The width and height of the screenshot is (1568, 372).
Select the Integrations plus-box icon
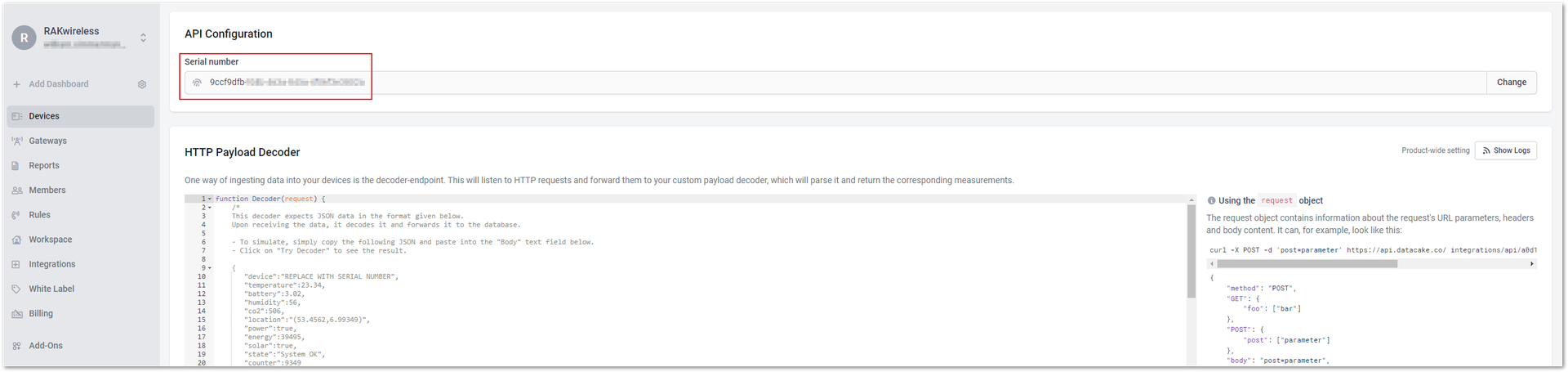16,264
